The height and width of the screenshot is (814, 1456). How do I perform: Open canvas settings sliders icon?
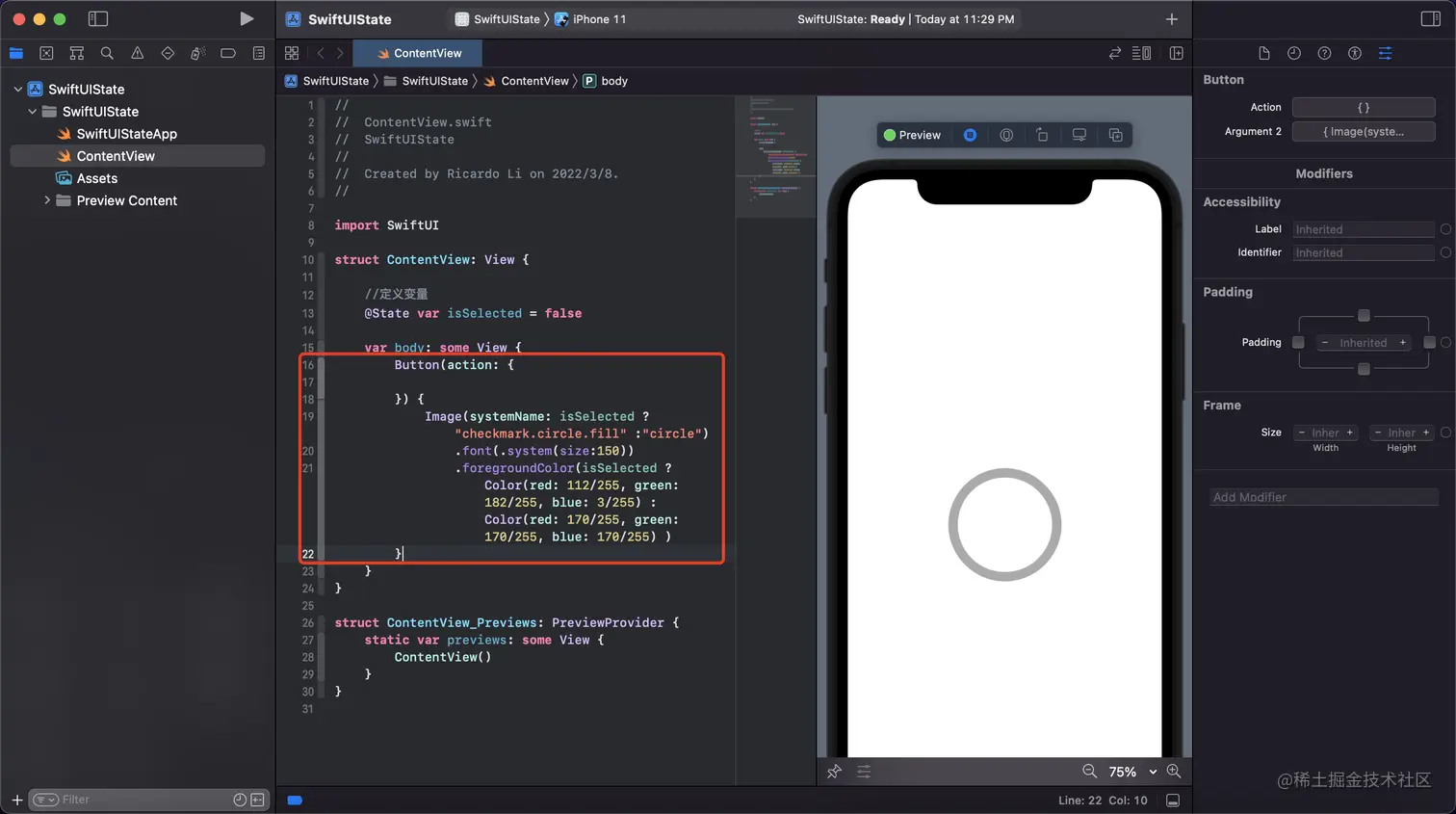[864, 772]
